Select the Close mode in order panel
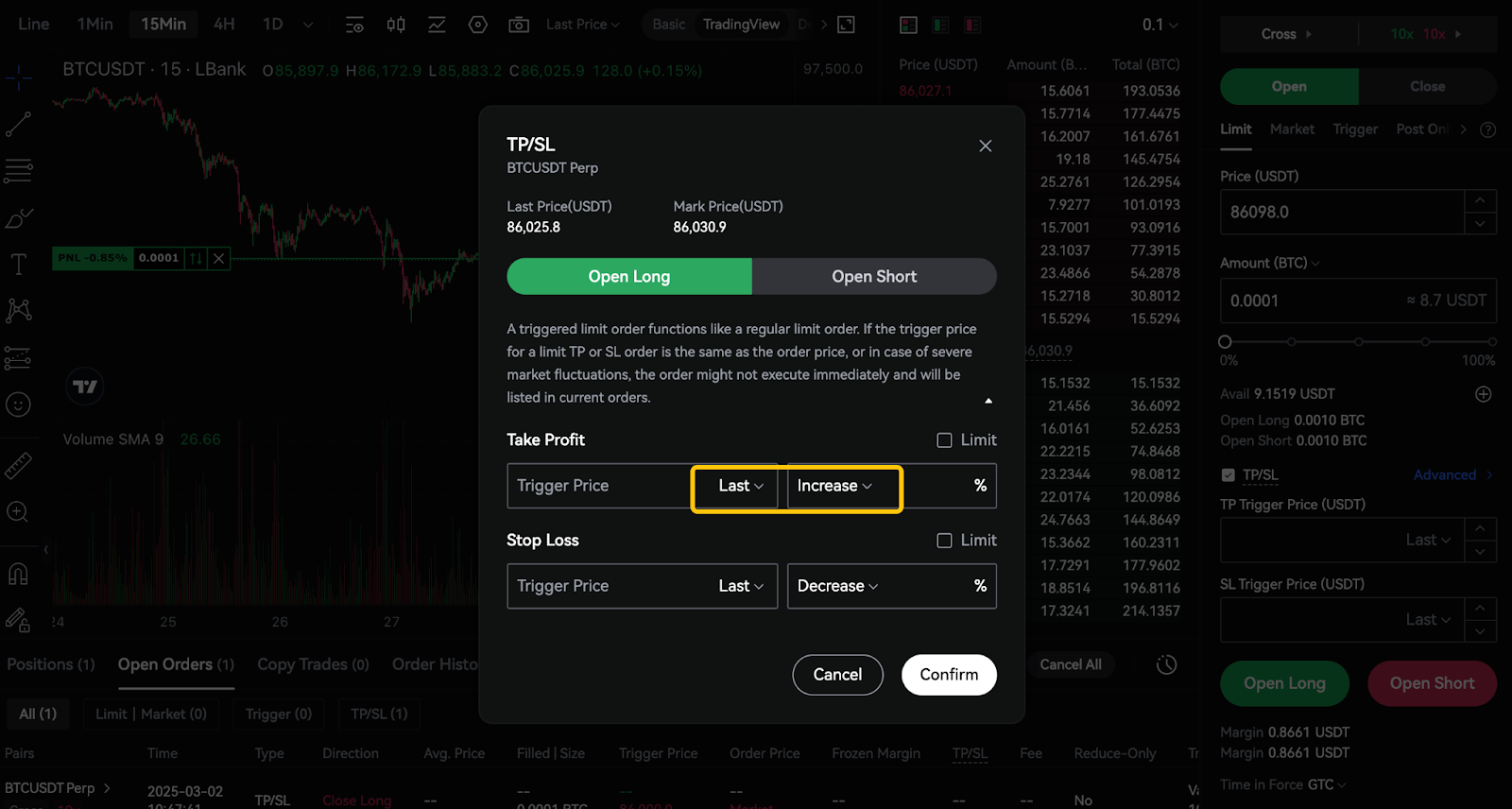 point(1427,86)
